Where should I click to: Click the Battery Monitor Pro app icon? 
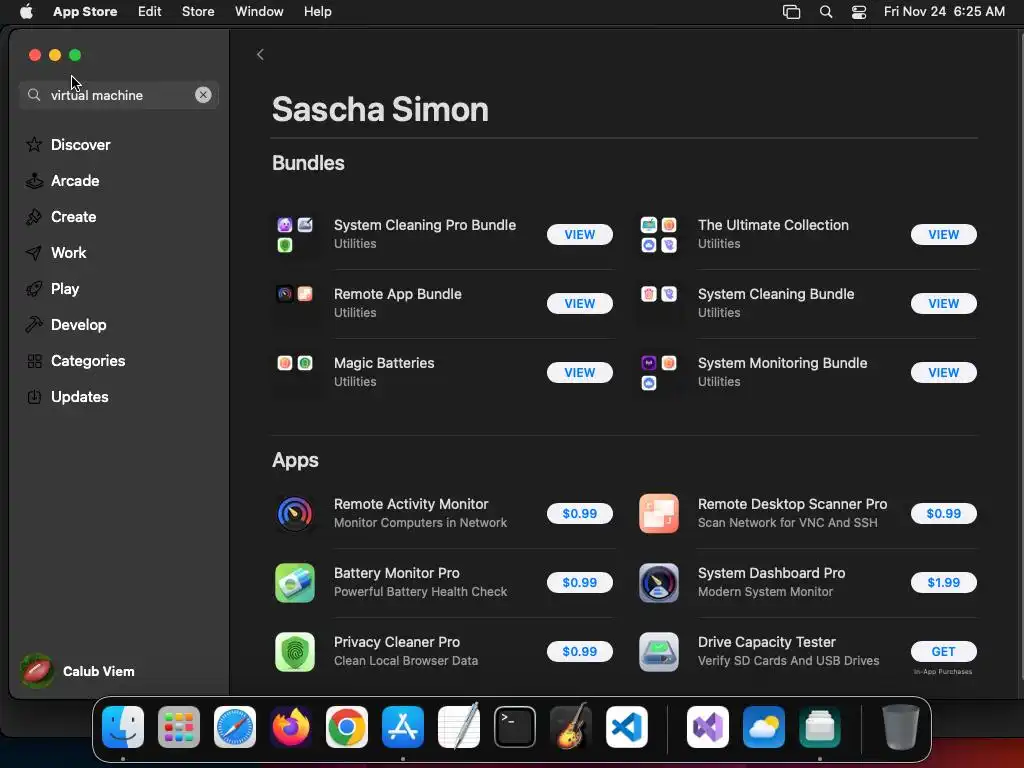[295, 583]
